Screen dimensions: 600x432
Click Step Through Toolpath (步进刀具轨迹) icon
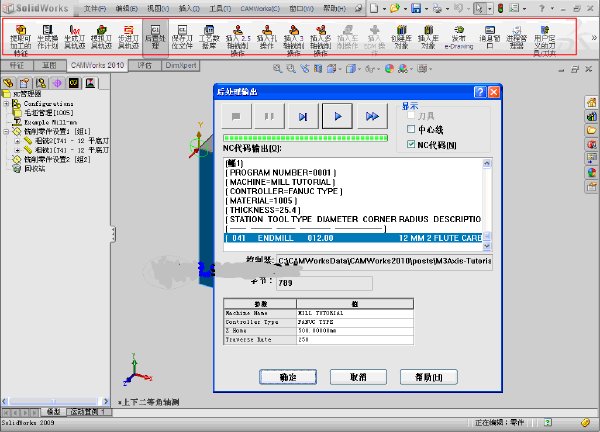pyautogui.click(x=128, y=37)
